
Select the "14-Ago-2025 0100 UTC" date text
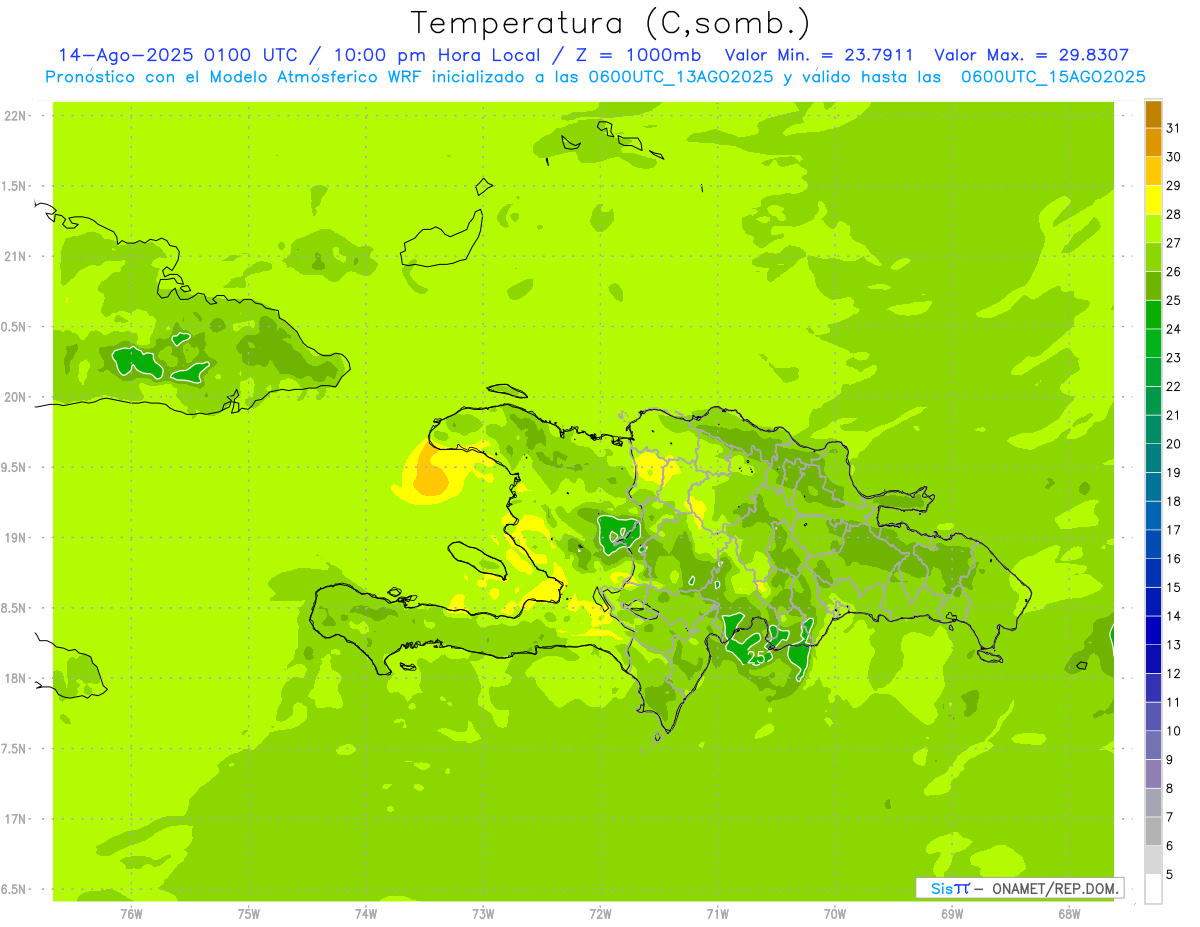[177, 55]
